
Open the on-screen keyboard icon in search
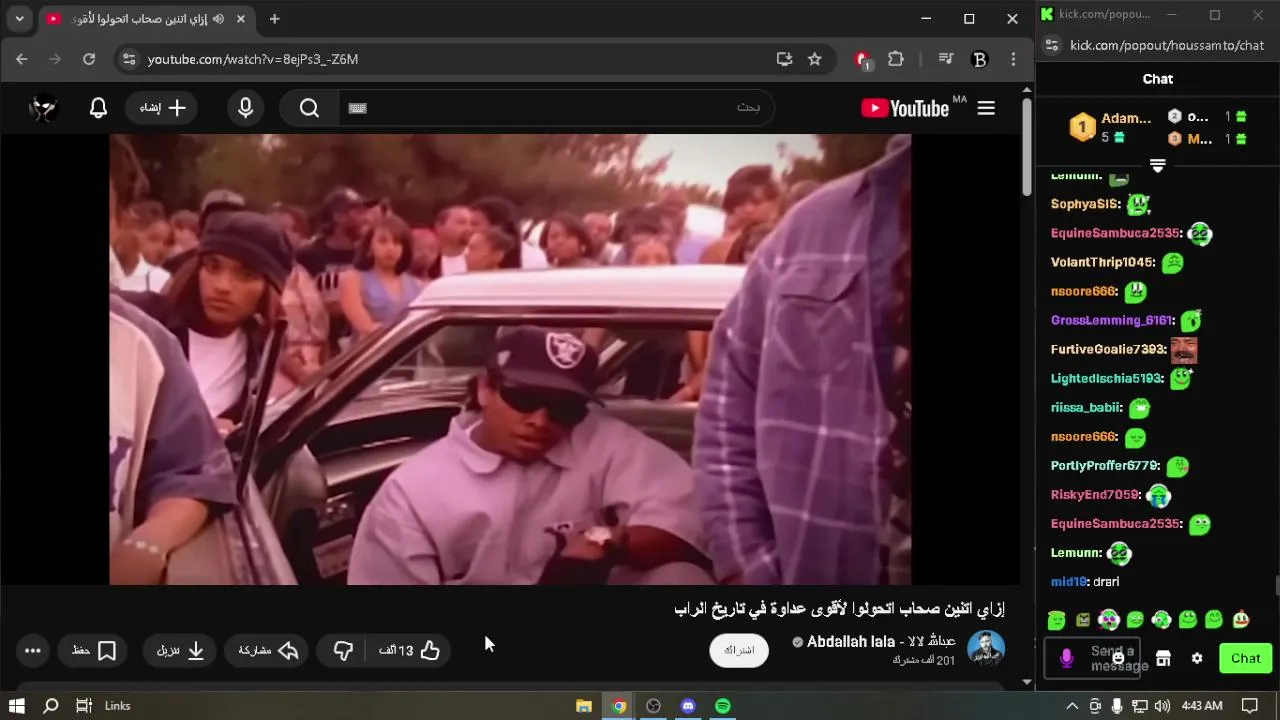[x=357, y=108]
